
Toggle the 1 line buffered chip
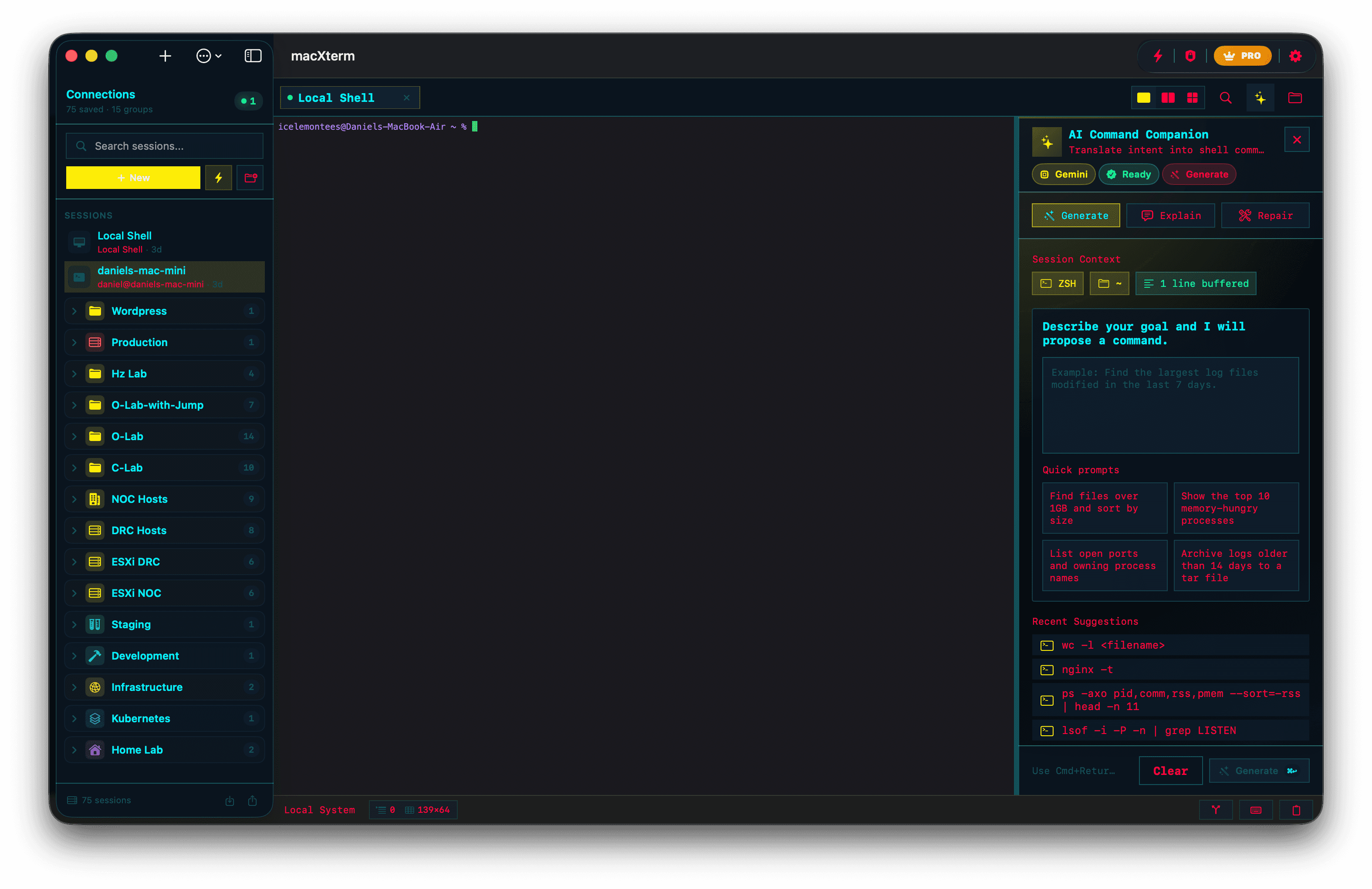pyautogui.click(x=1196, y=283)
